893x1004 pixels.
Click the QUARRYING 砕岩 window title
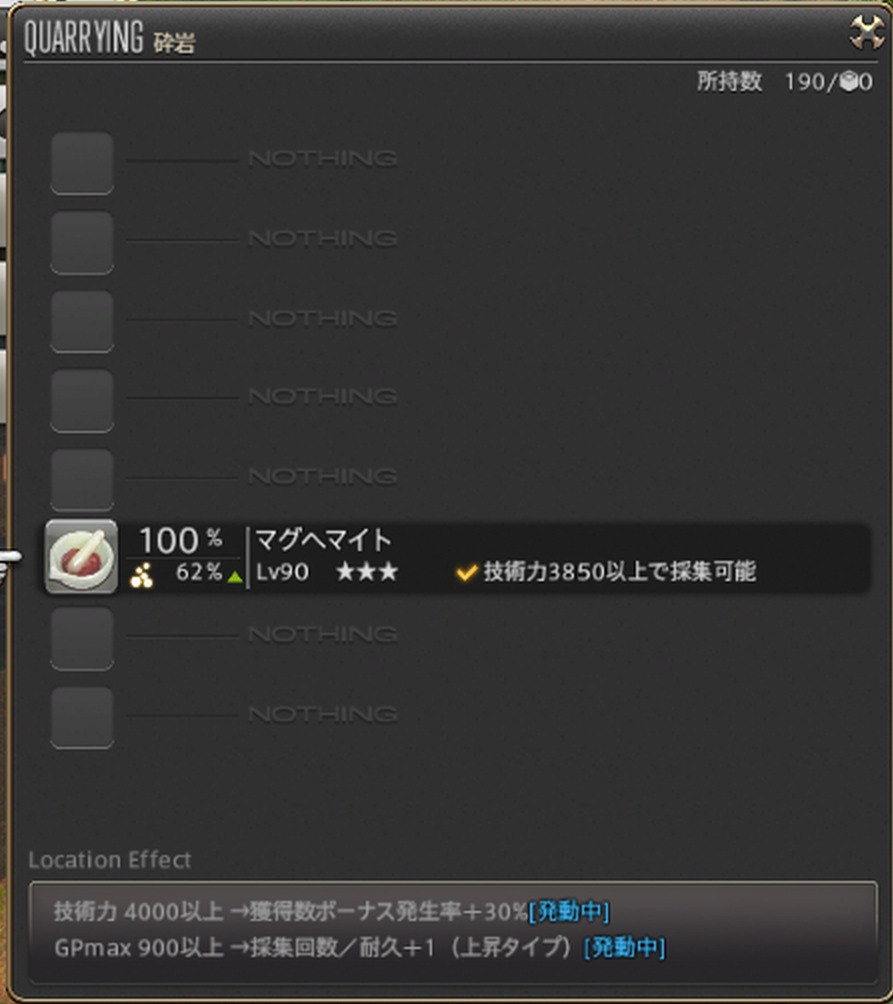[109, 38]
